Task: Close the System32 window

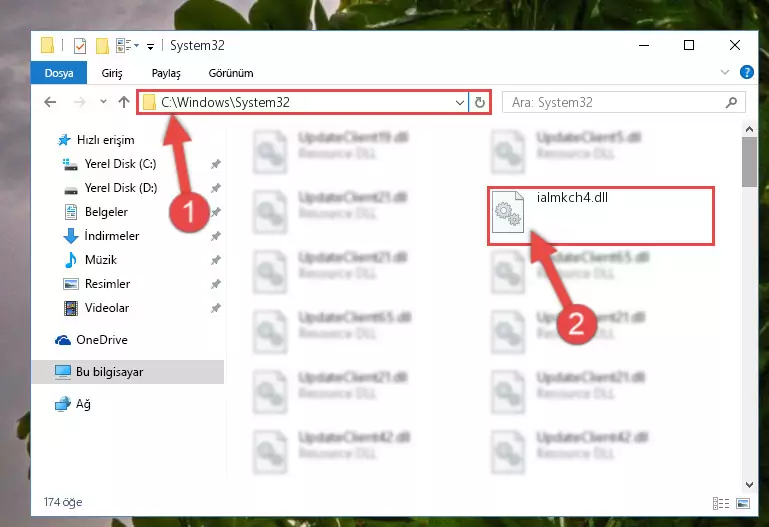Action: click(x=734, y=45)
